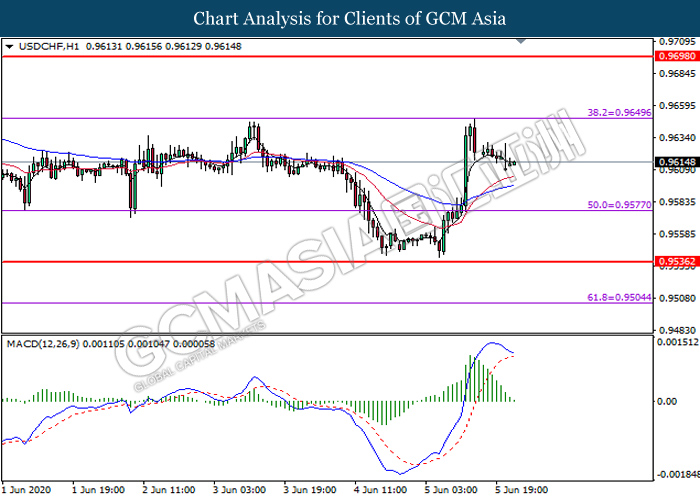This screenshot has width=700, height=500.
Task: Click the '1 Jun 19:00' time axis label
Action: point(98,490)
